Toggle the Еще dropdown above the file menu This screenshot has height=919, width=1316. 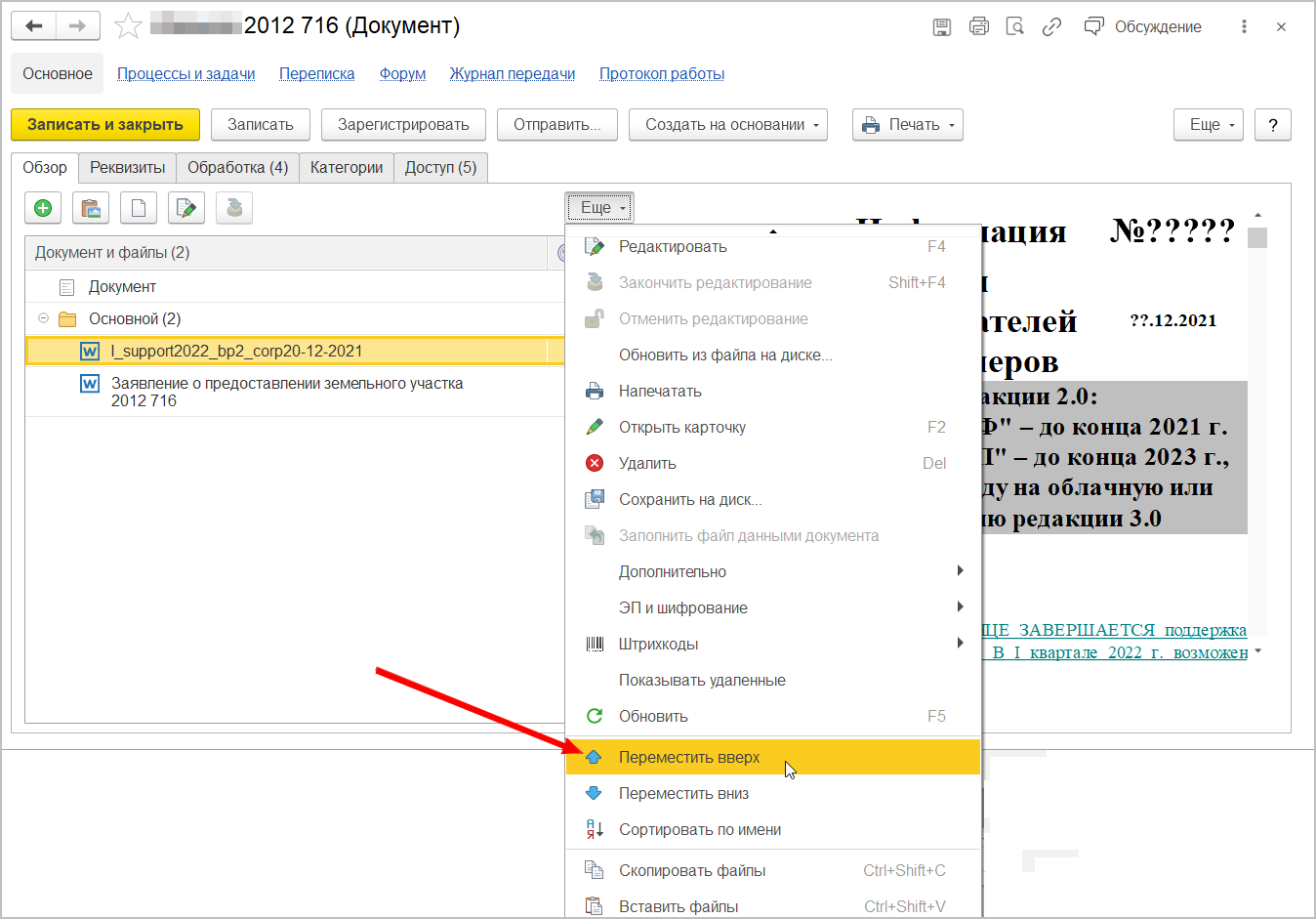pos(599,208)
